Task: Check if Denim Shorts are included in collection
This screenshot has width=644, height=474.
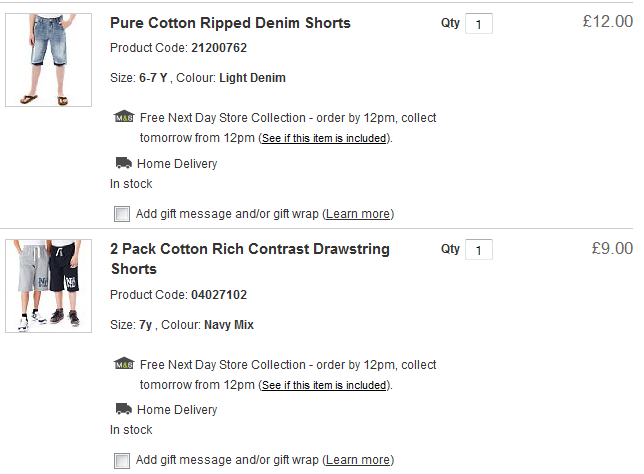Action: [x=324, y=138]
